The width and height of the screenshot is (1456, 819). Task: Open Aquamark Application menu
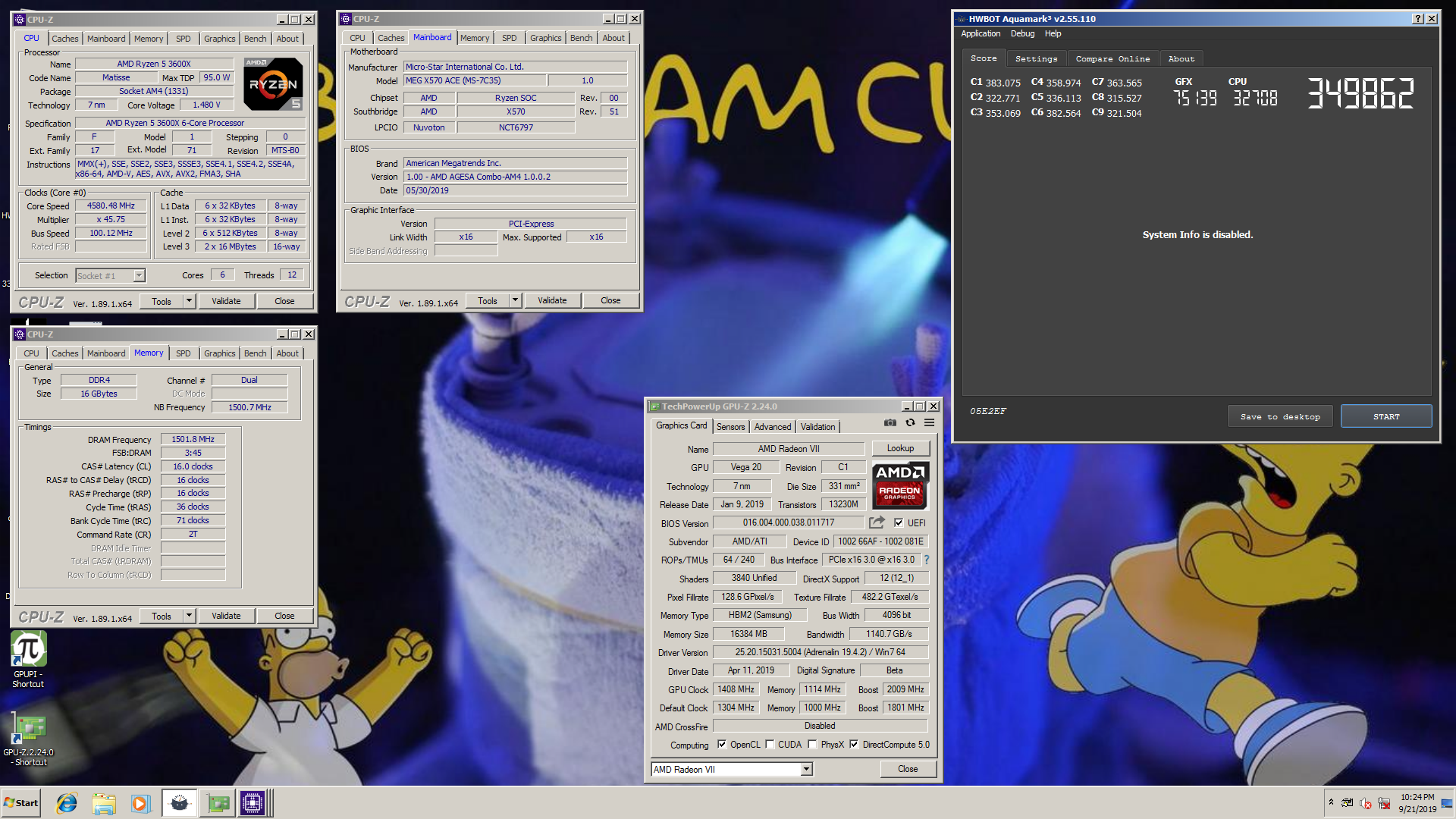coord(981,33)
